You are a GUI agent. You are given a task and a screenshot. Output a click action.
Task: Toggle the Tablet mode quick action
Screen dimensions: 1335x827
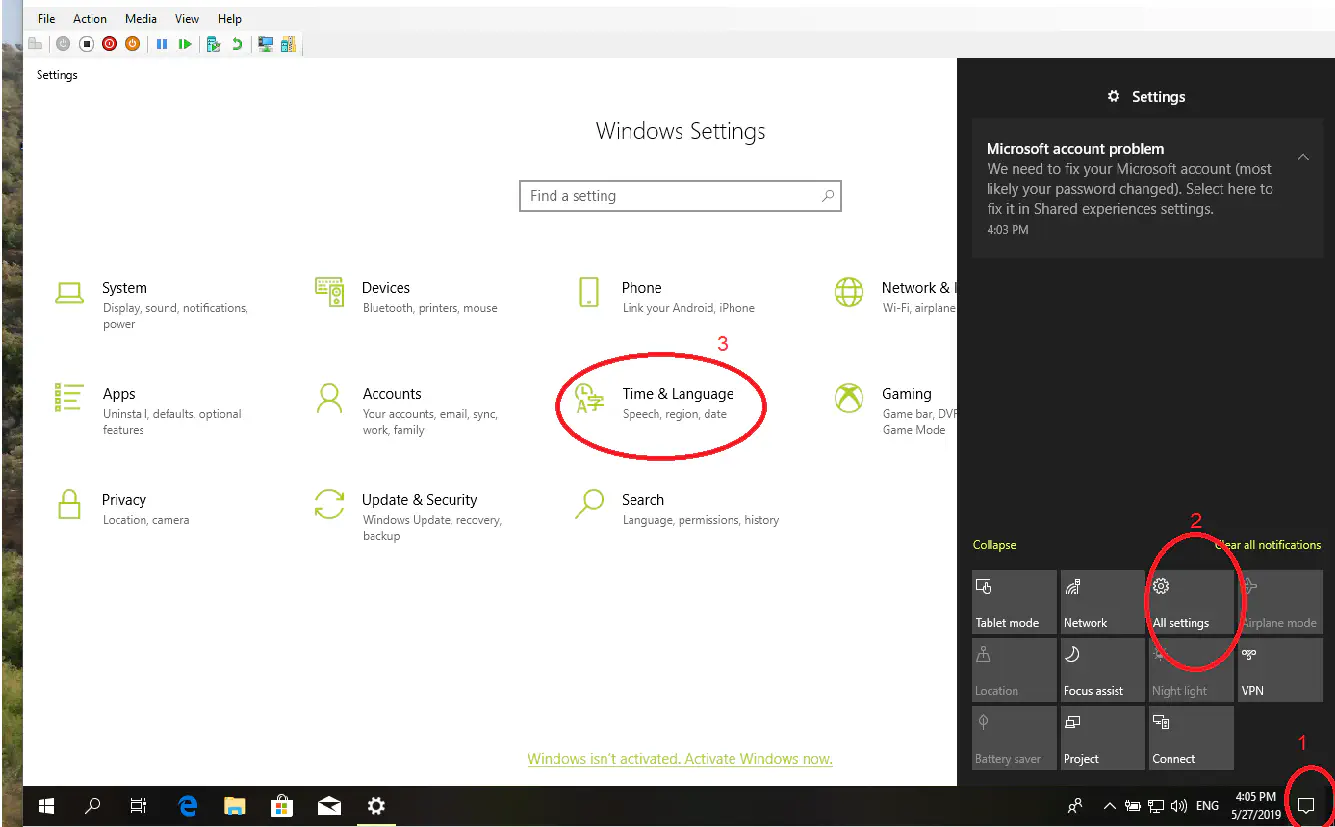1013,602
